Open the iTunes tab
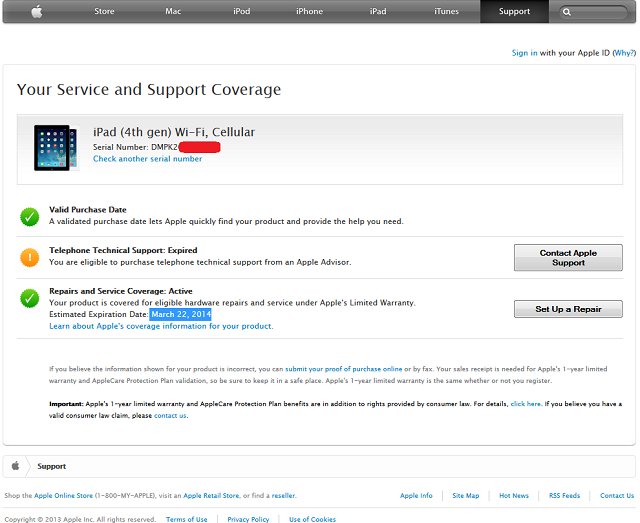This screenshot has width=640, height=523. 446,11
